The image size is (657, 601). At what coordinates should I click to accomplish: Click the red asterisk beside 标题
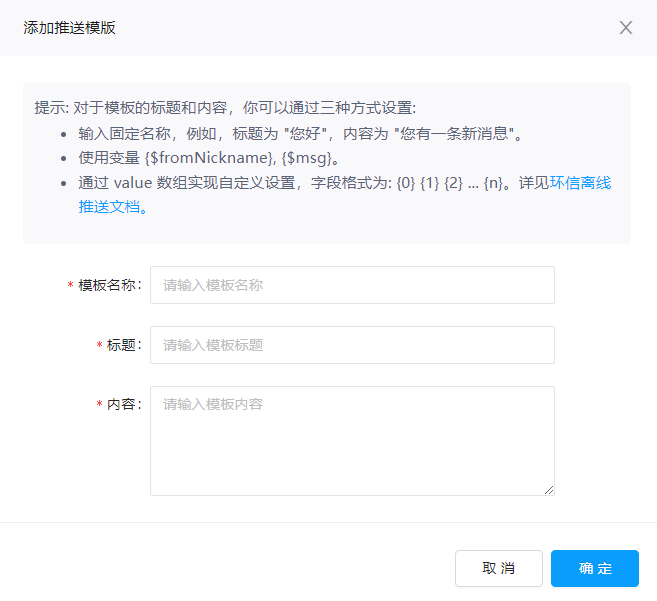click(x=99, y=346)
